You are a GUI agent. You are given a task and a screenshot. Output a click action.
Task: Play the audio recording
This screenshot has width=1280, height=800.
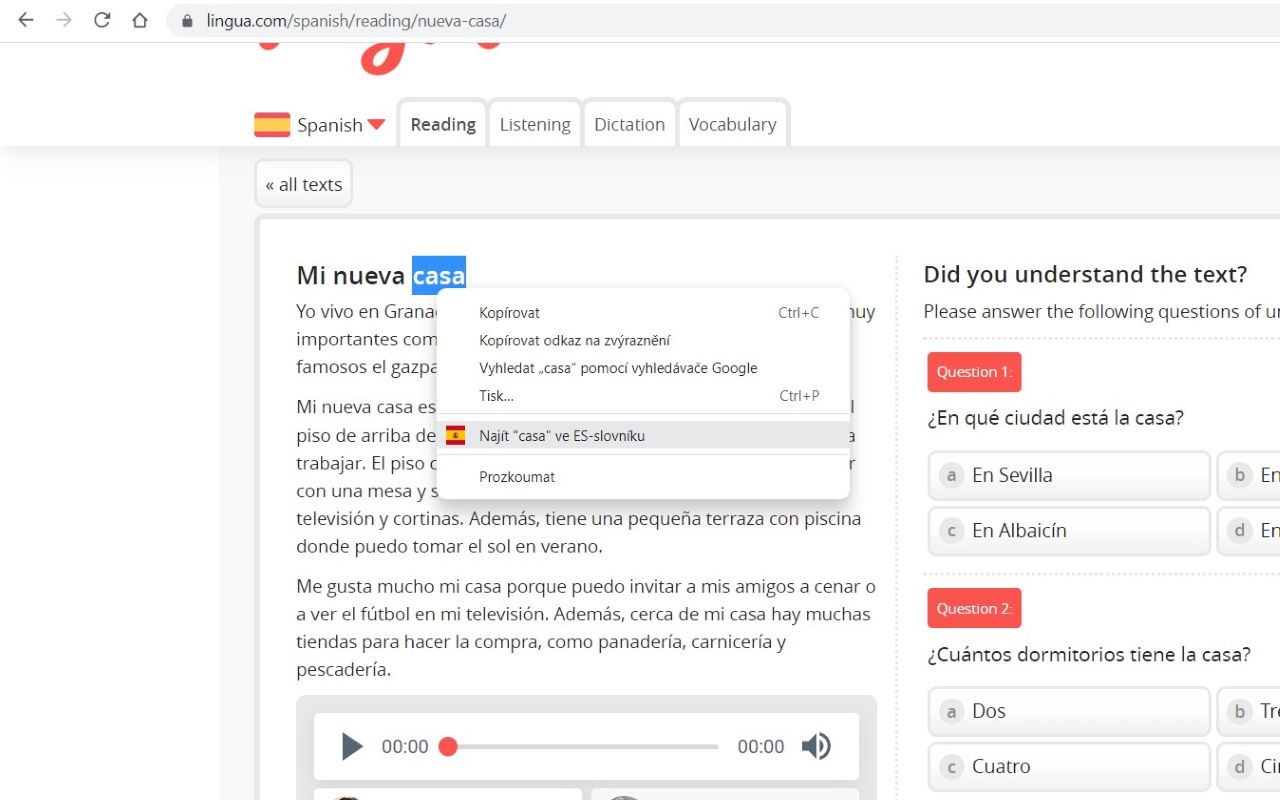[351, 747]
